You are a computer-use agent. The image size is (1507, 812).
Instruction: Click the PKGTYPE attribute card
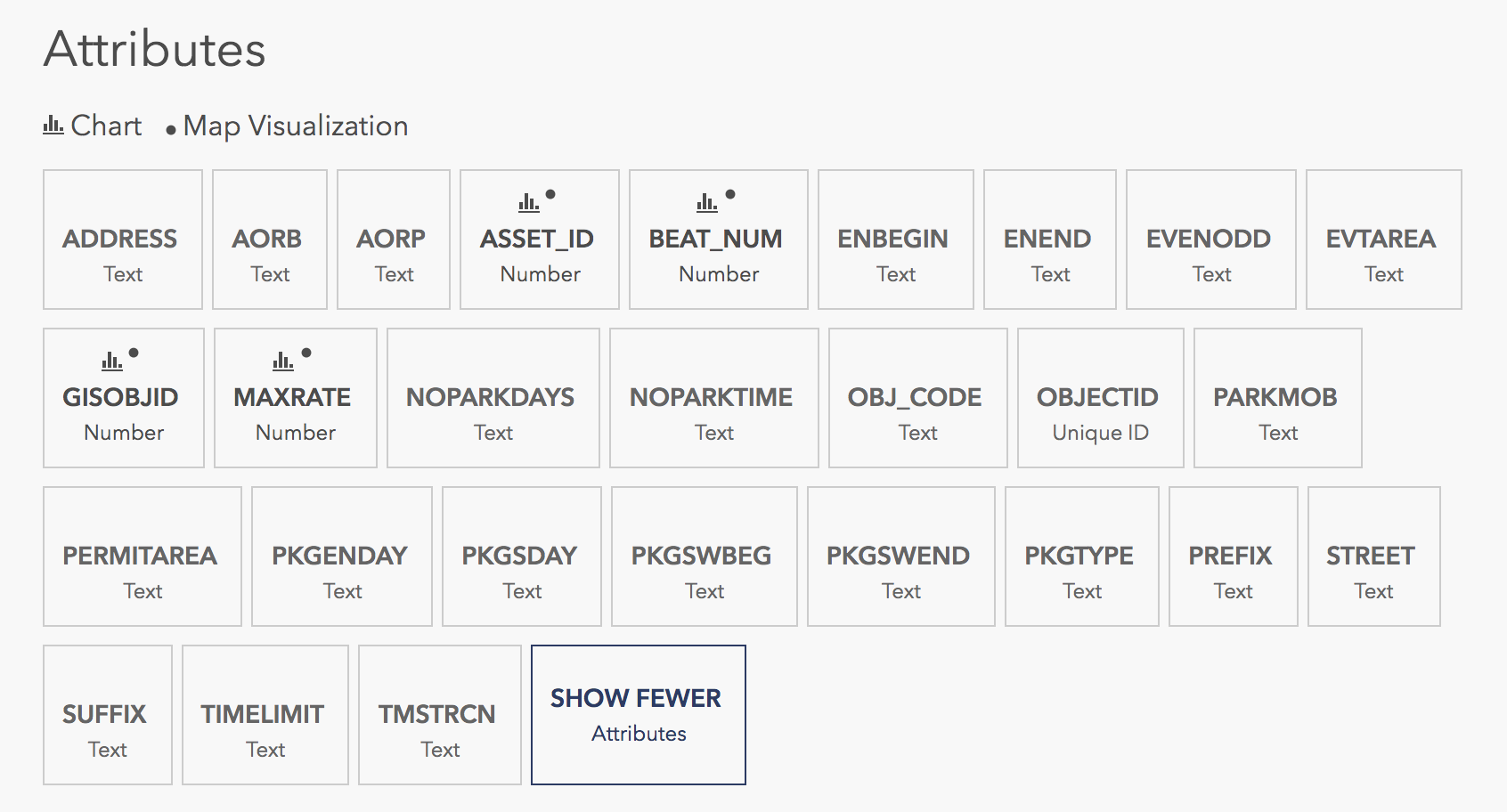(1081, 557)
